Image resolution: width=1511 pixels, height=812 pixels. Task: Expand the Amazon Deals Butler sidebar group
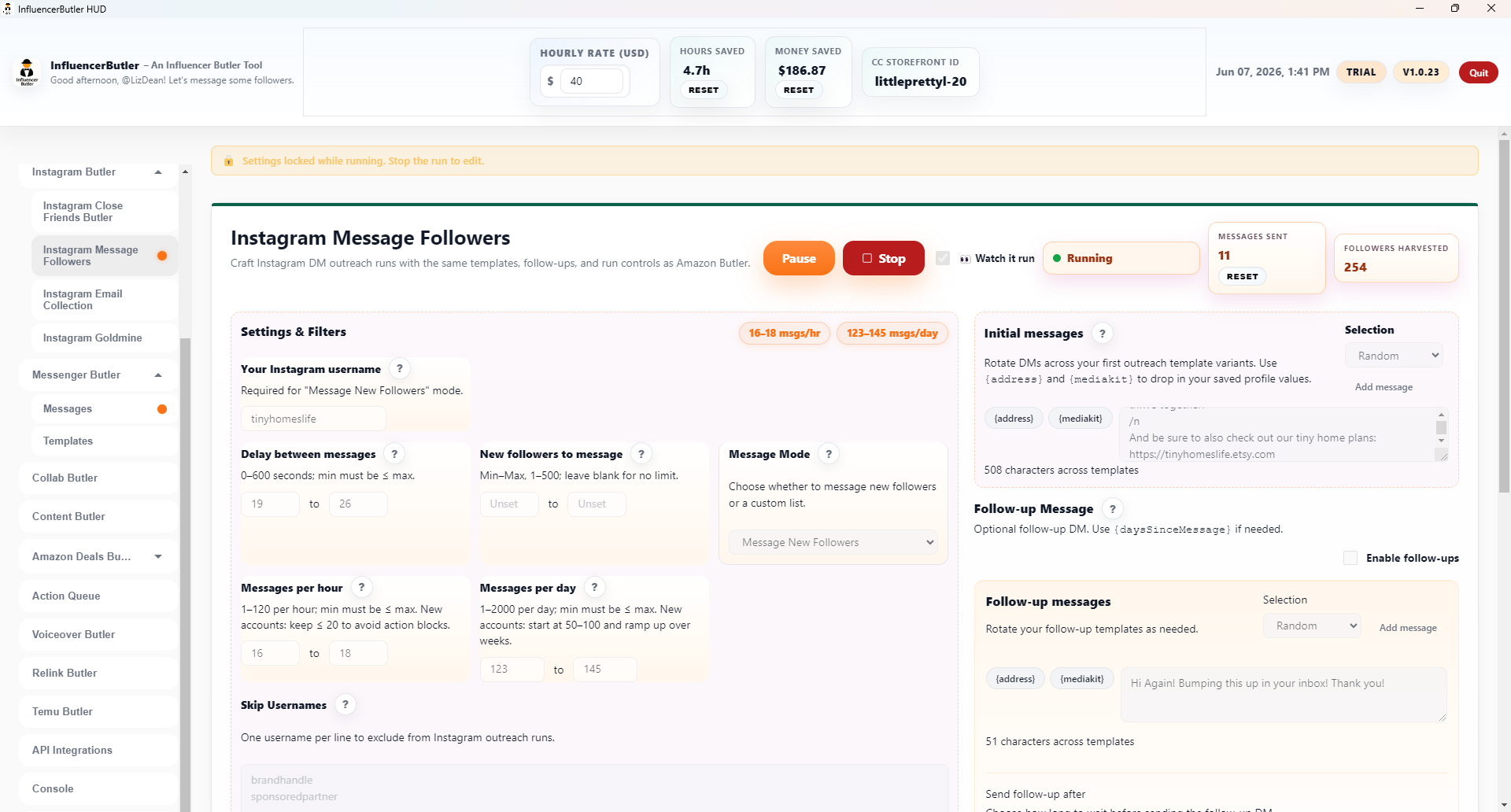[158, 556]
